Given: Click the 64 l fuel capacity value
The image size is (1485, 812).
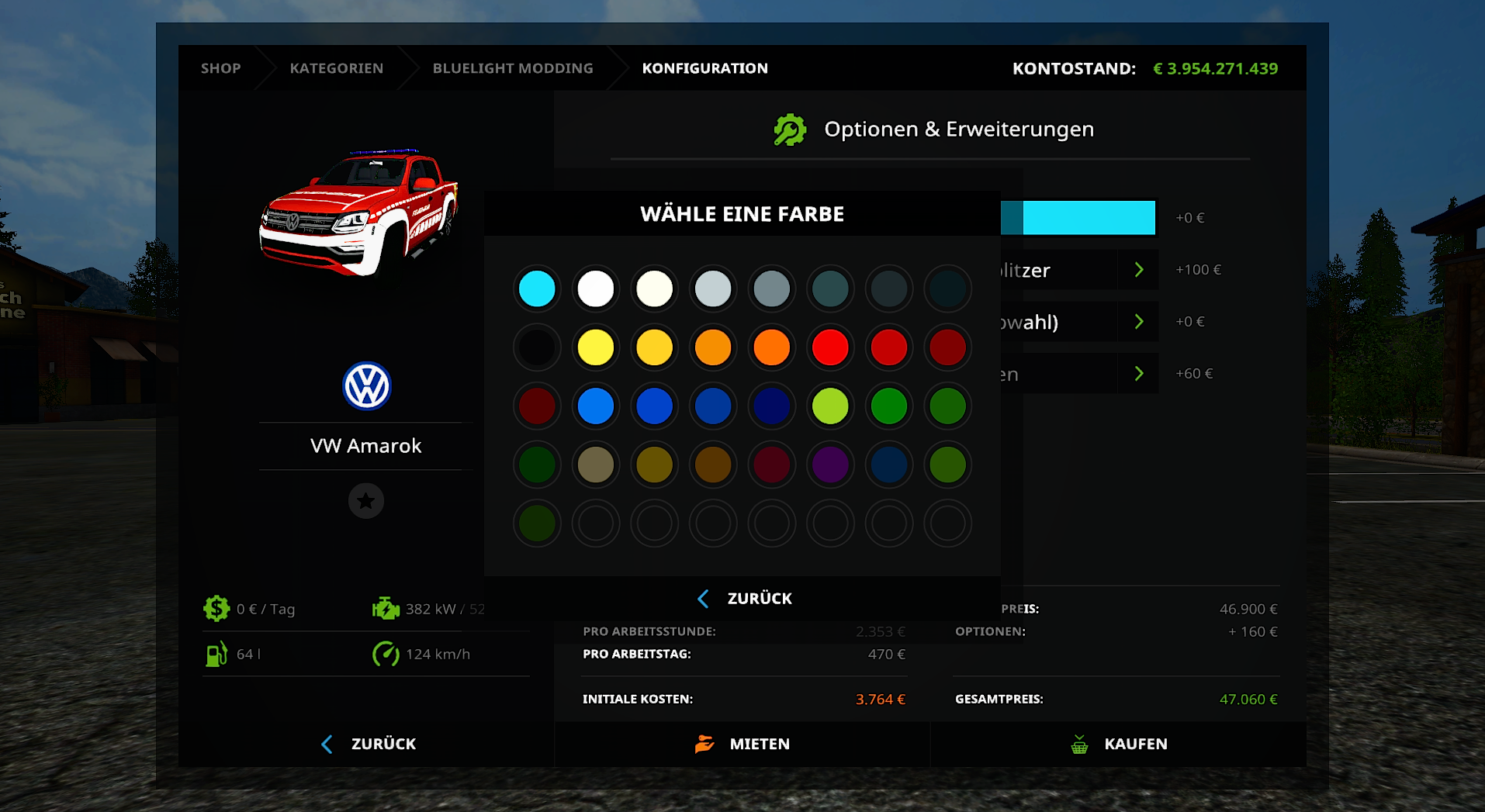Looking at the screenshot, I should [249, 655].
